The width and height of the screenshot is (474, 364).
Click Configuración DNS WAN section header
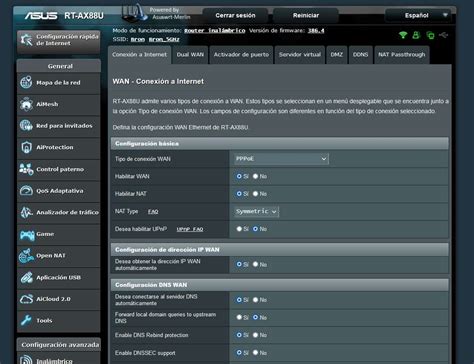coord(280,285)
